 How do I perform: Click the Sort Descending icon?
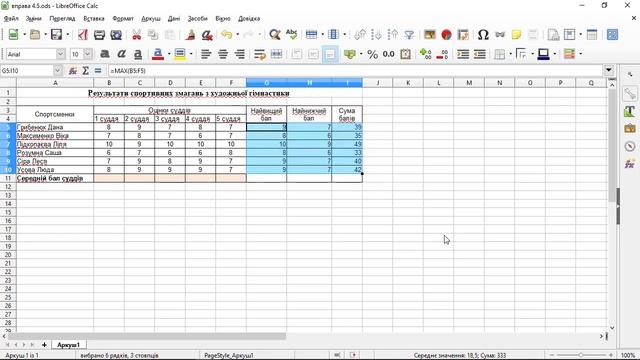[393, 35]
